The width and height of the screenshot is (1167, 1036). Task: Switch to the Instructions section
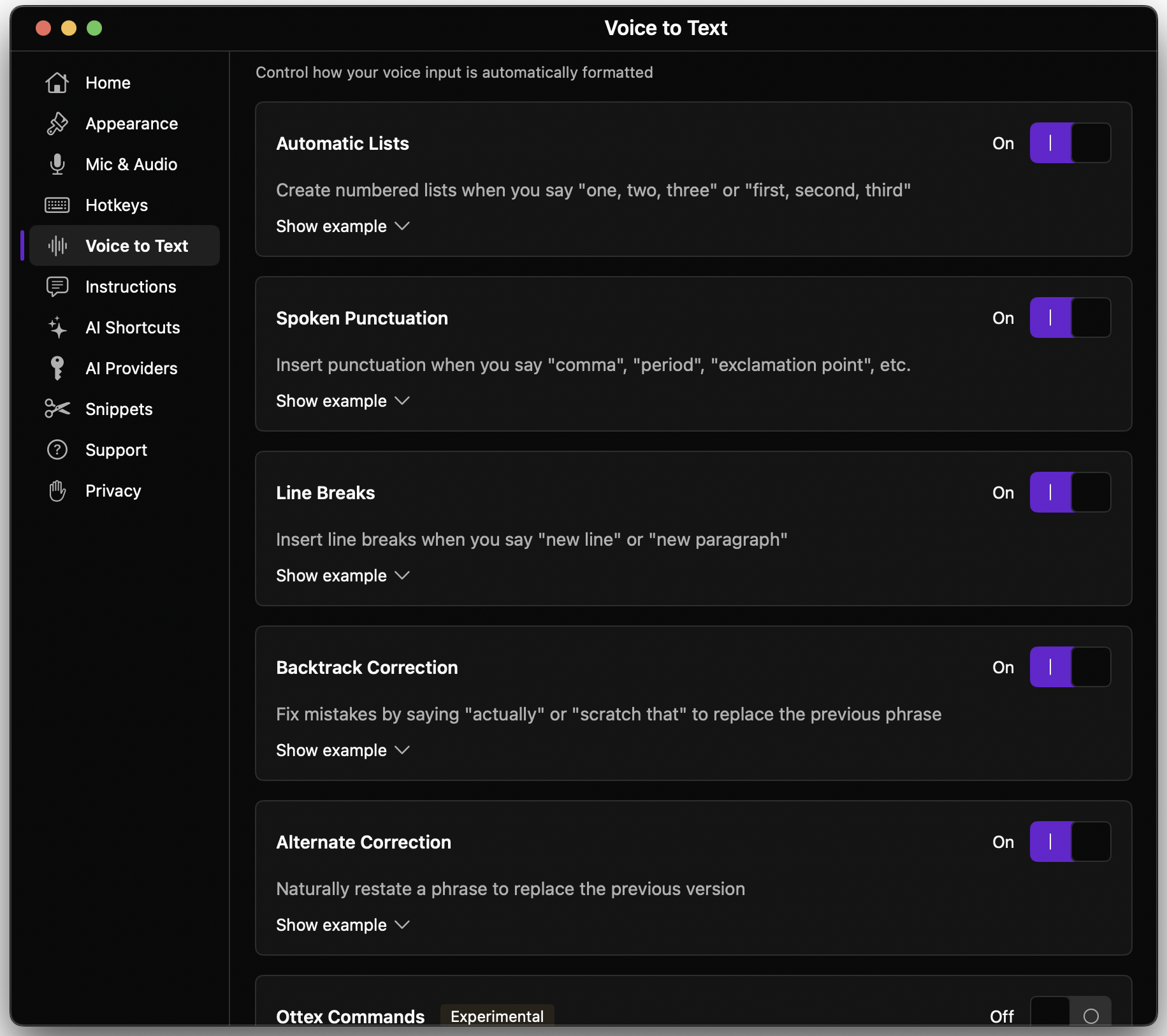coord(131,286)
